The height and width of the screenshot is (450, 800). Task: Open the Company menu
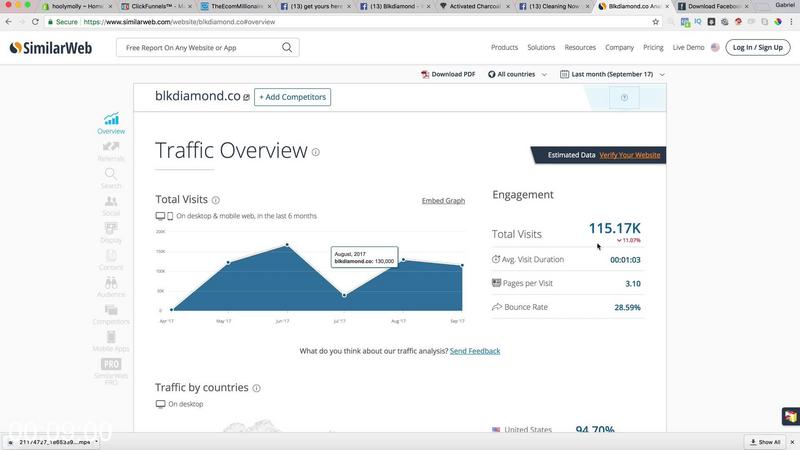[x=619, y=47]
